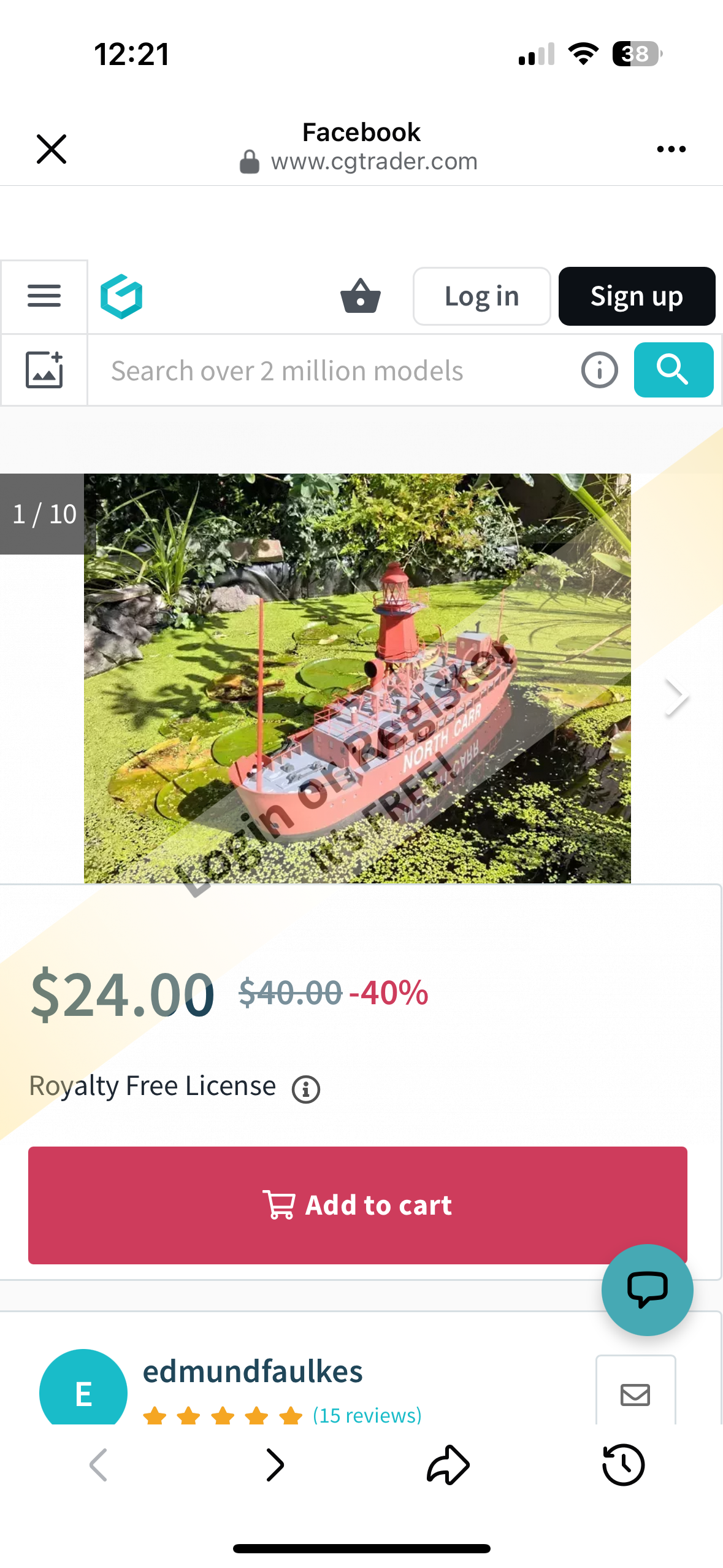Screen dimensions: 723x1568
Task: Open the shopping basket icon
Action: click(x=361, y=296)
